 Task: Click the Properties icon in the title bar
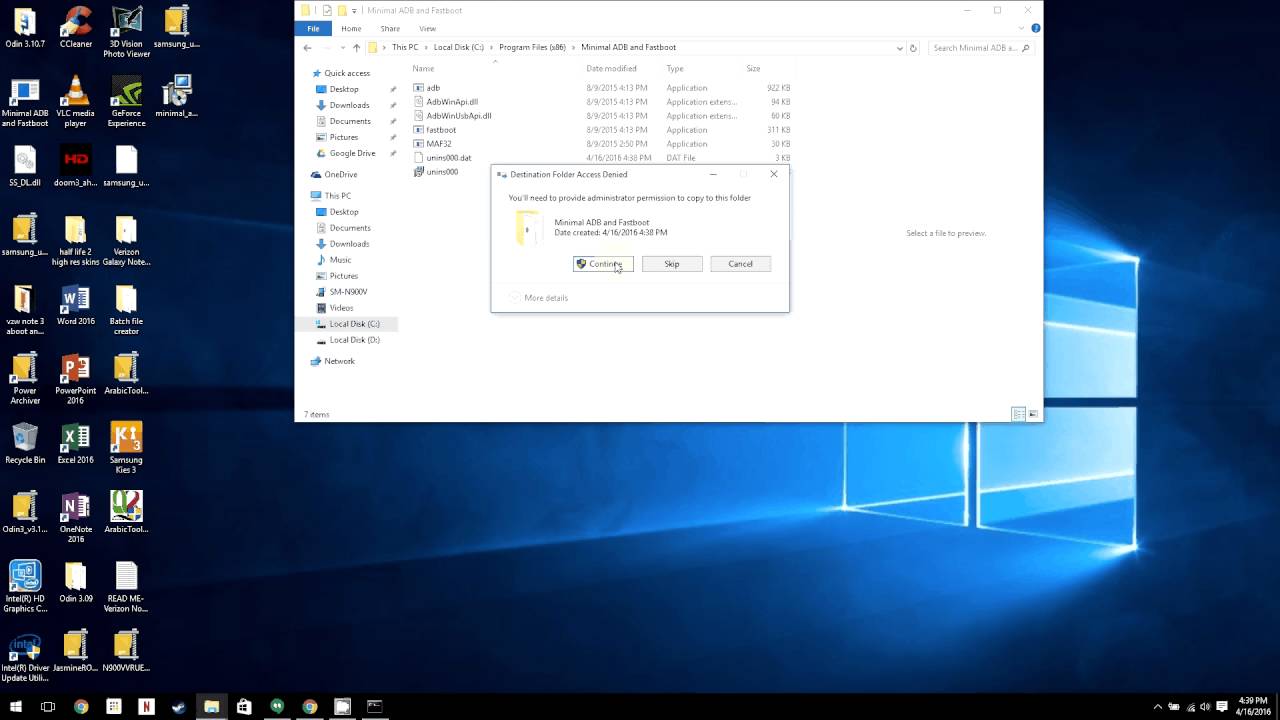327,10
